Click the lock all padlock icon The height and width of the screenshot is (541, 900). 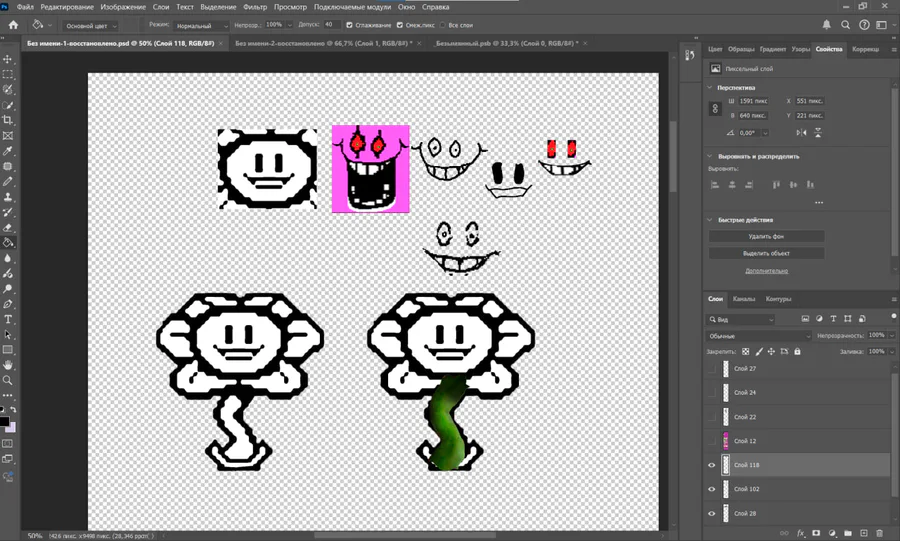[797, 352]
